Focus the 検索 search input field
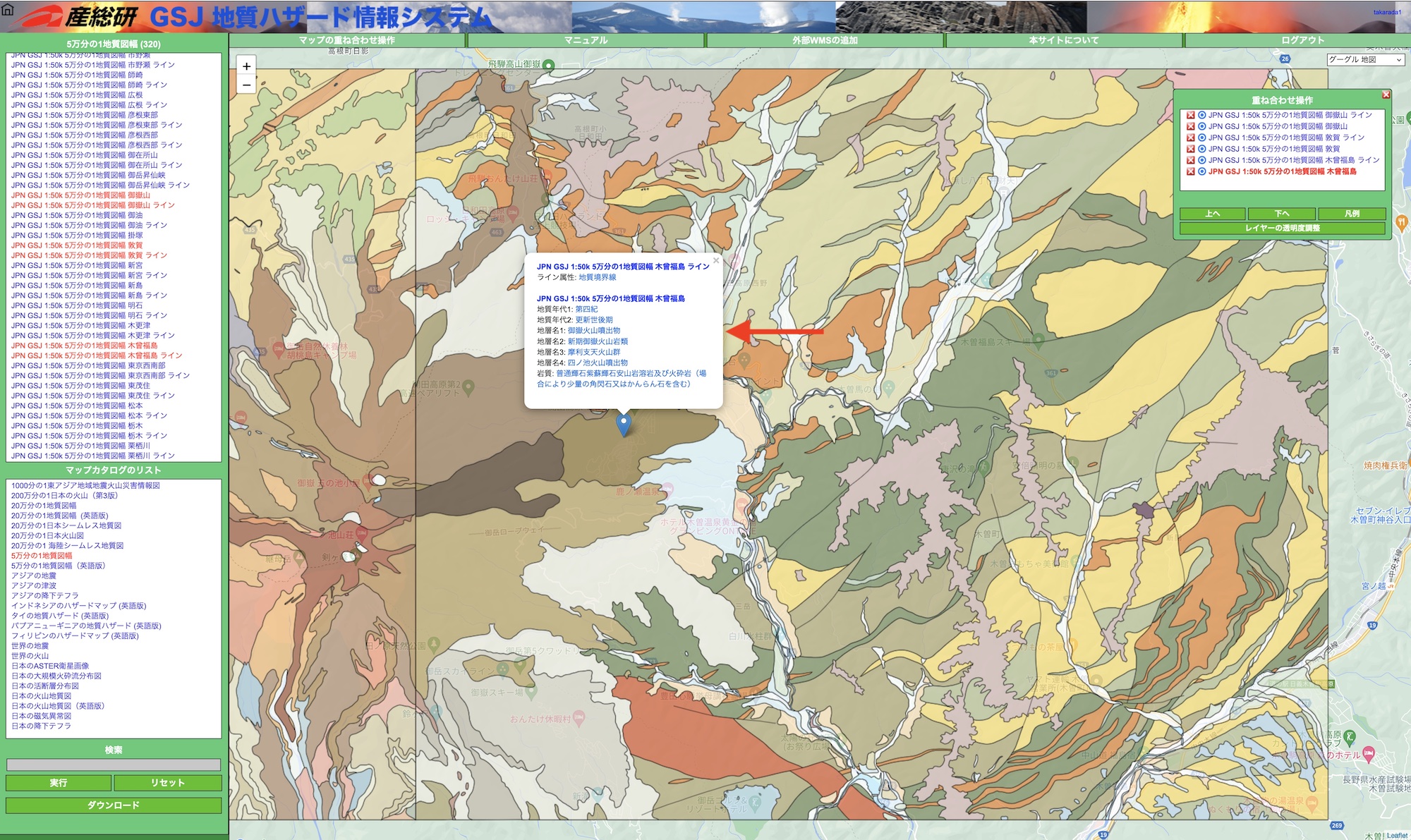Viewport: 1411px width, 840px height. point(114,765)
